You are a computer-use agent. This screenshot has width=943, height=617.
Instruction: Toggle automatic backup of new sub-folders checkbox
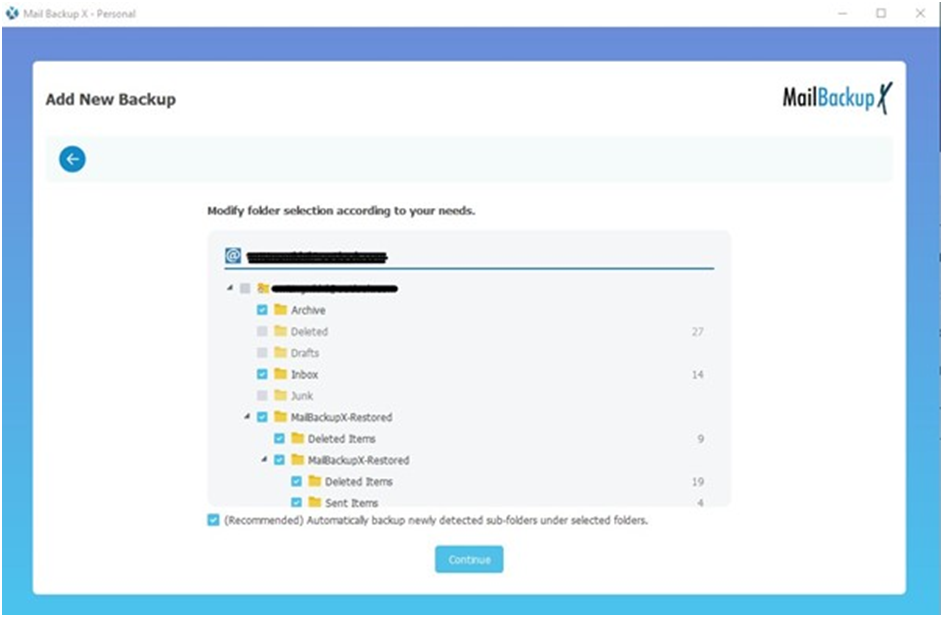click(x=213, y=520)
